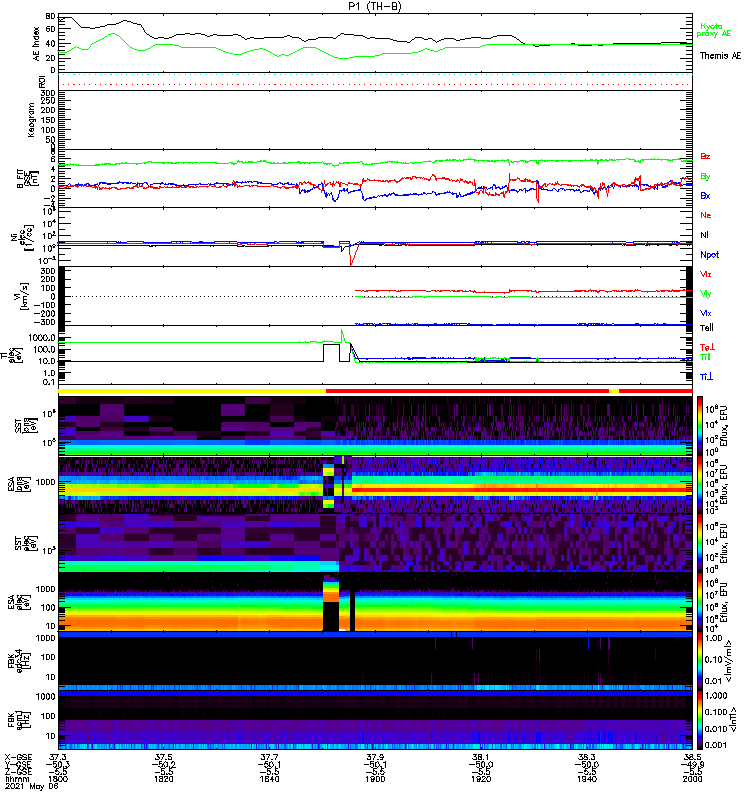
Task: Click the red "Viz" legend label
Action: (705, 274)
